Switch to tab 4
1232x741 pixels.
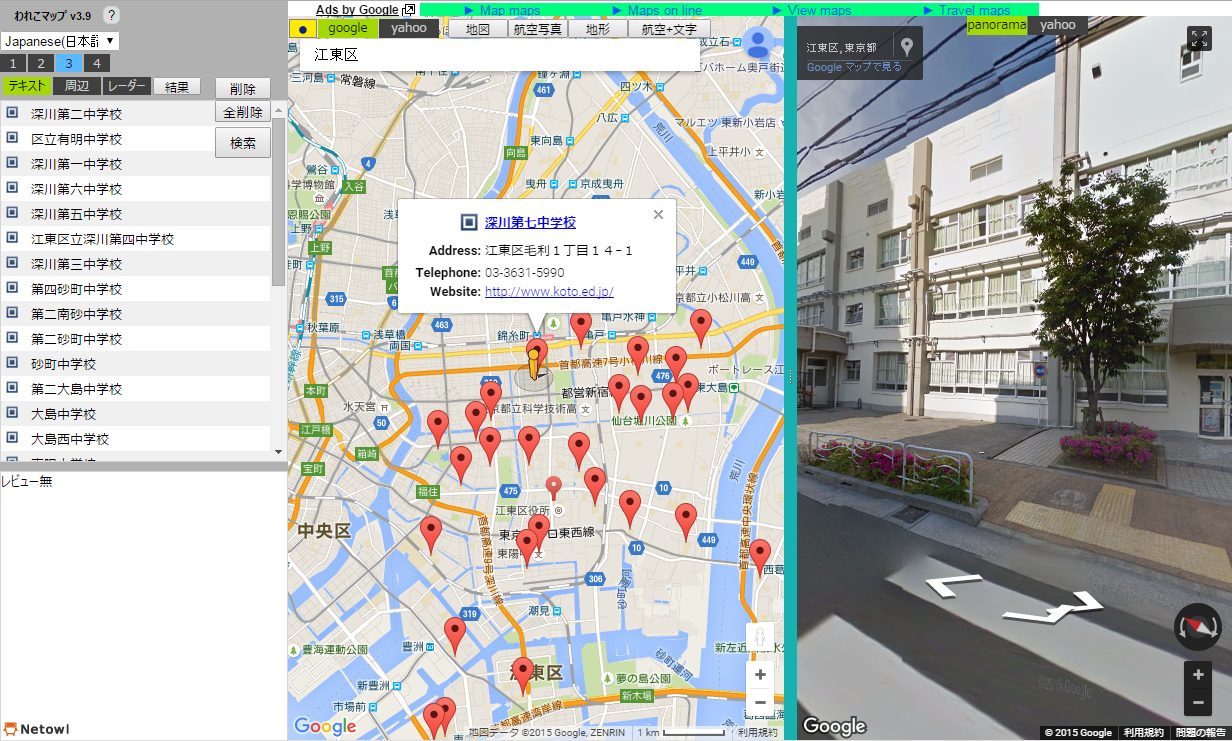click(x=97, y=63)
